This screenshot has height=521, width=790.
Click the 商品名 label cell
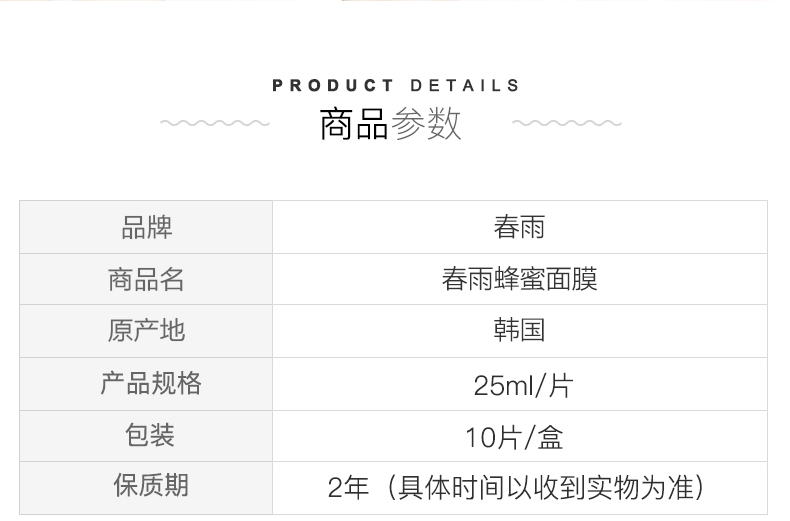pos(146,280)
